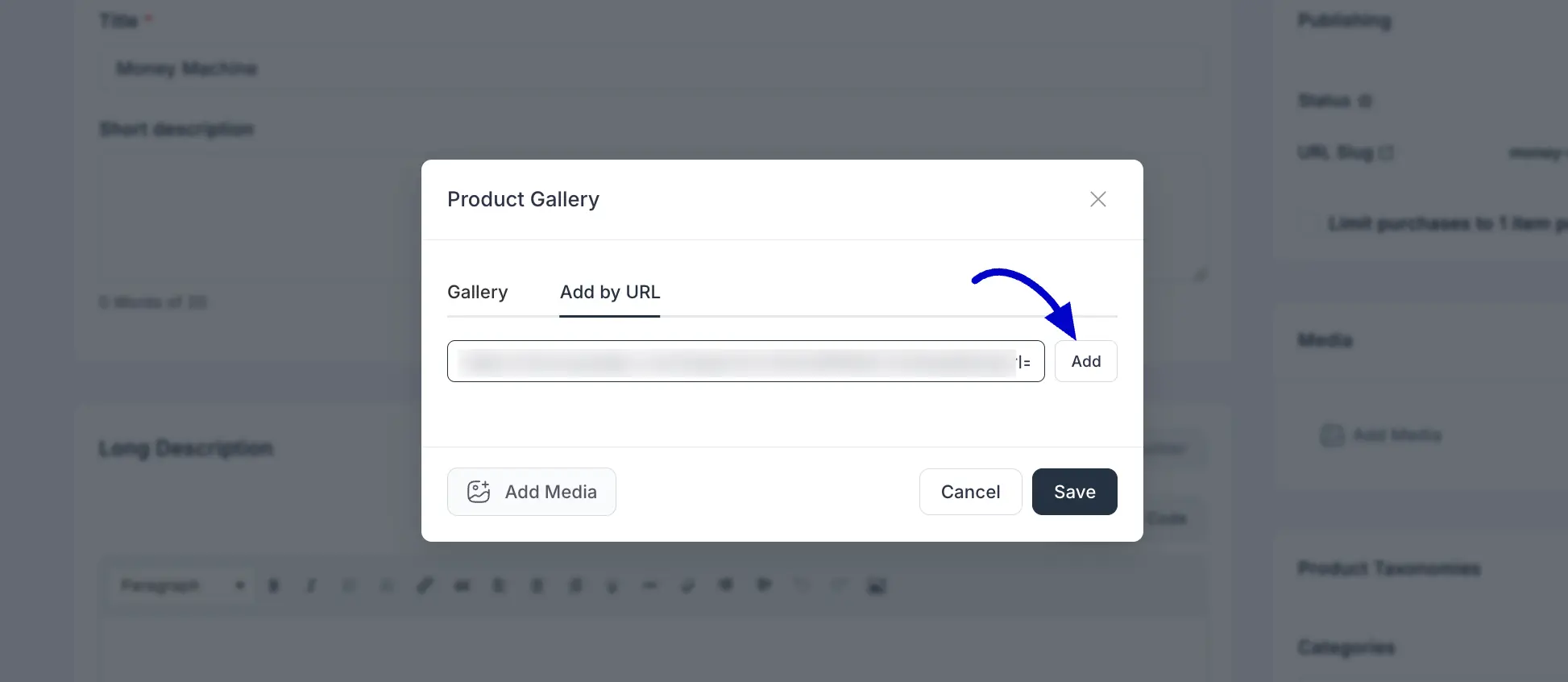Apply italic formatting in the description editor
The image size is (1568, 682).
pyautogui.click(x=311, y=585)
